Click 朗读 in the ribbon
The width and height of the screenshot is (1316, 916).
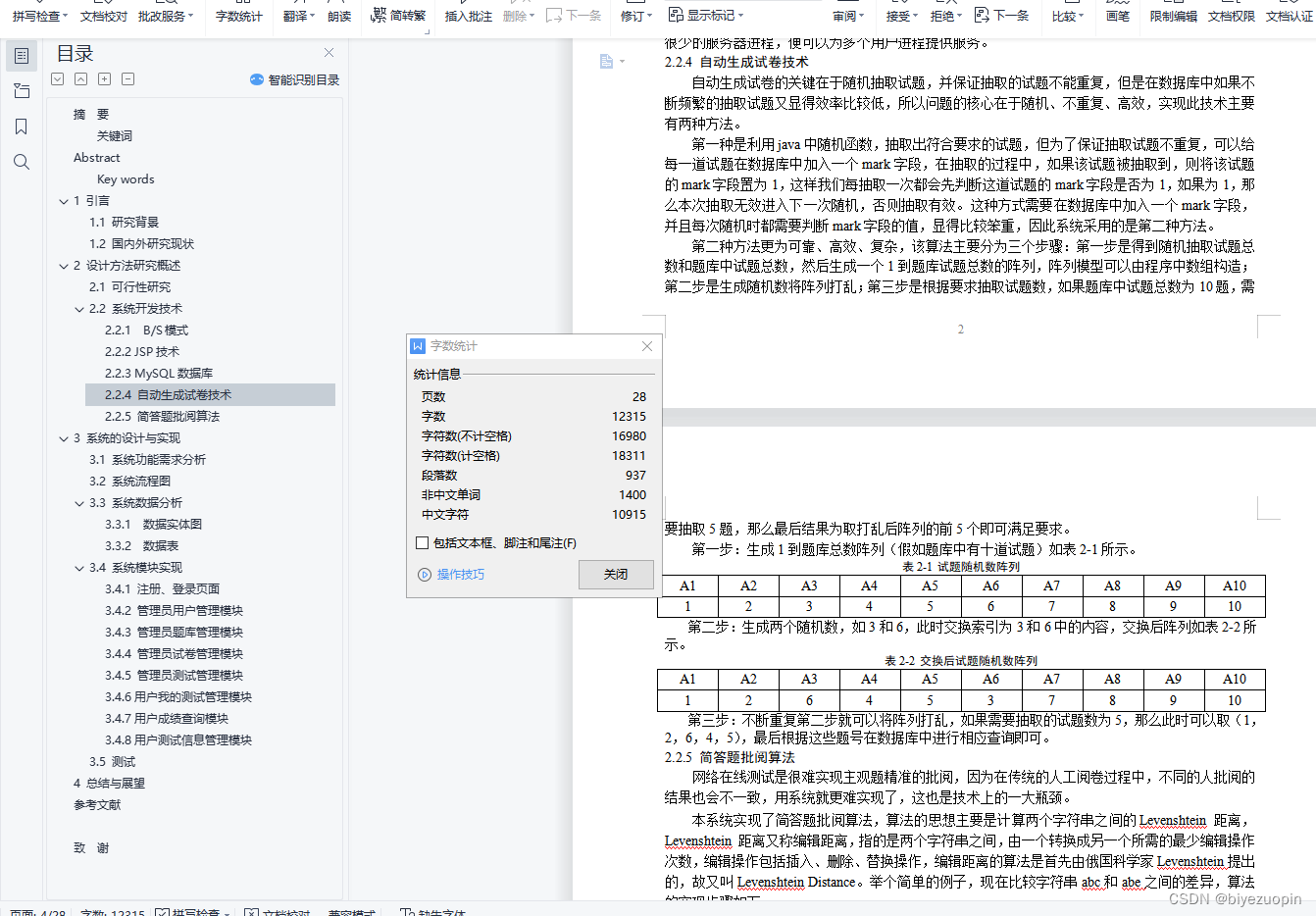coord(339,16)
